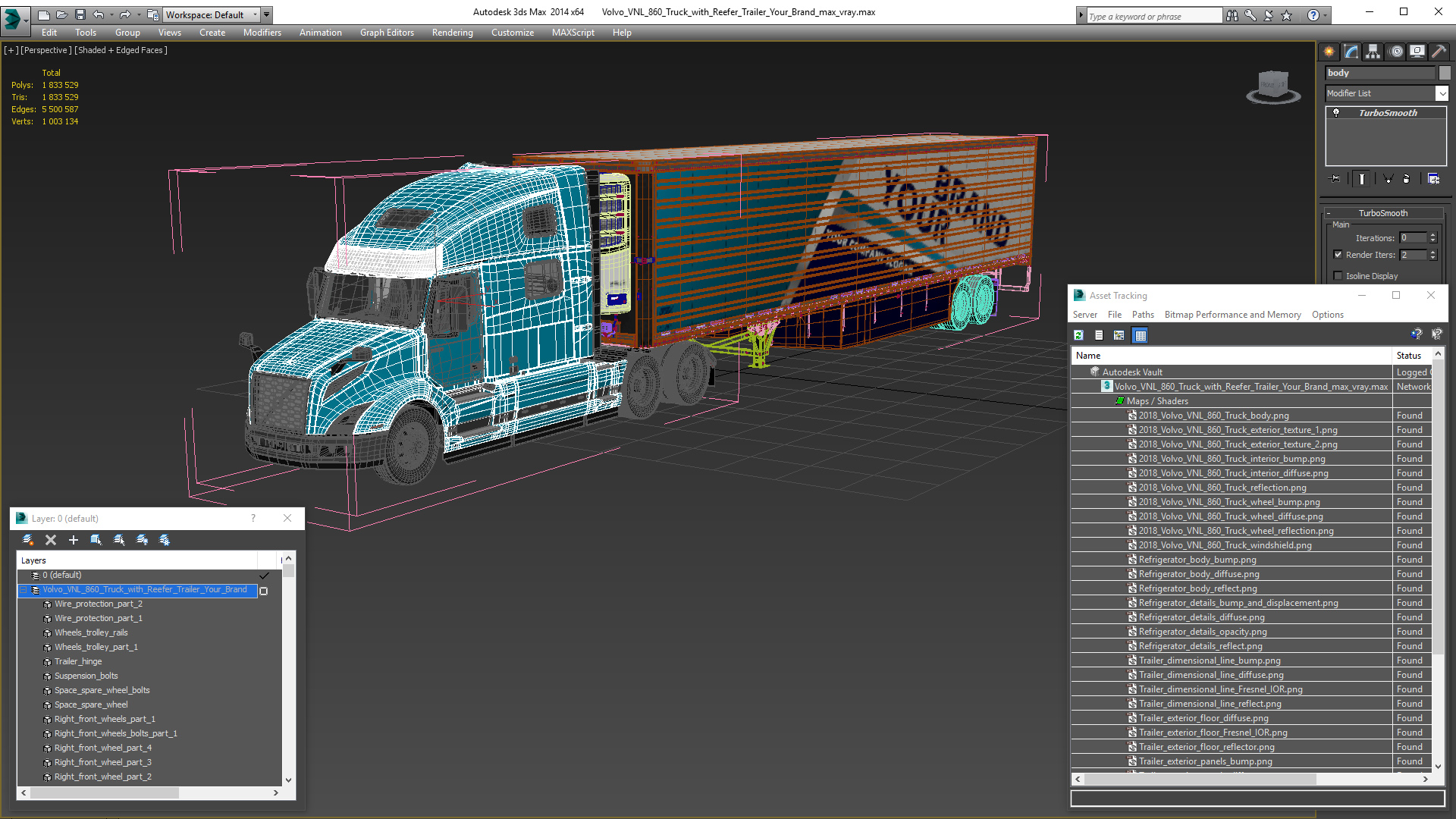
Task: Toggle current-layer box for Volvo_VNL_860 layer
Action: (x=264, y=591)
